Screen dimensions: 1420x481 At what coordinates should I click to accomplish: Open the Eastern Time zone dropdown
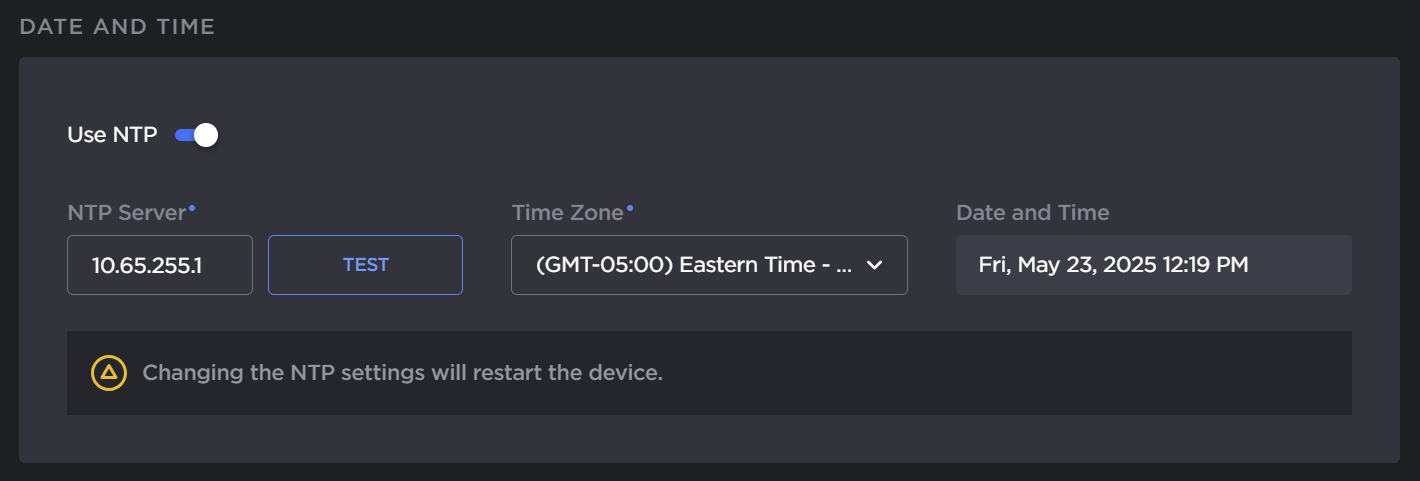(708, 265)
